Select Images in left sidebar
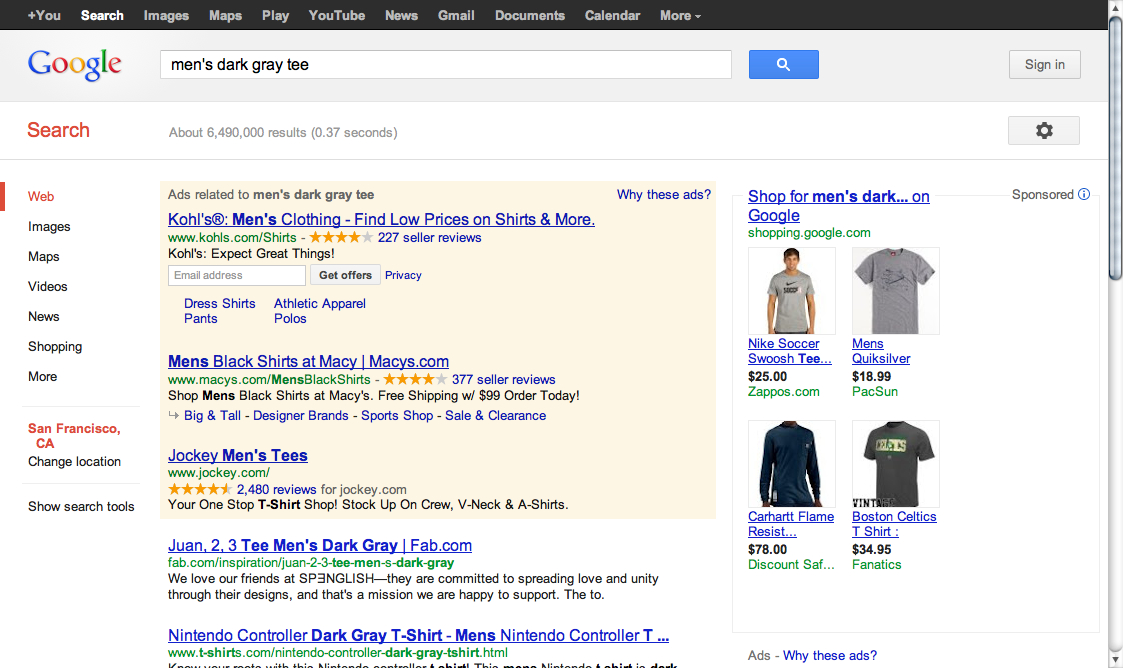 [x=49, y=226]
